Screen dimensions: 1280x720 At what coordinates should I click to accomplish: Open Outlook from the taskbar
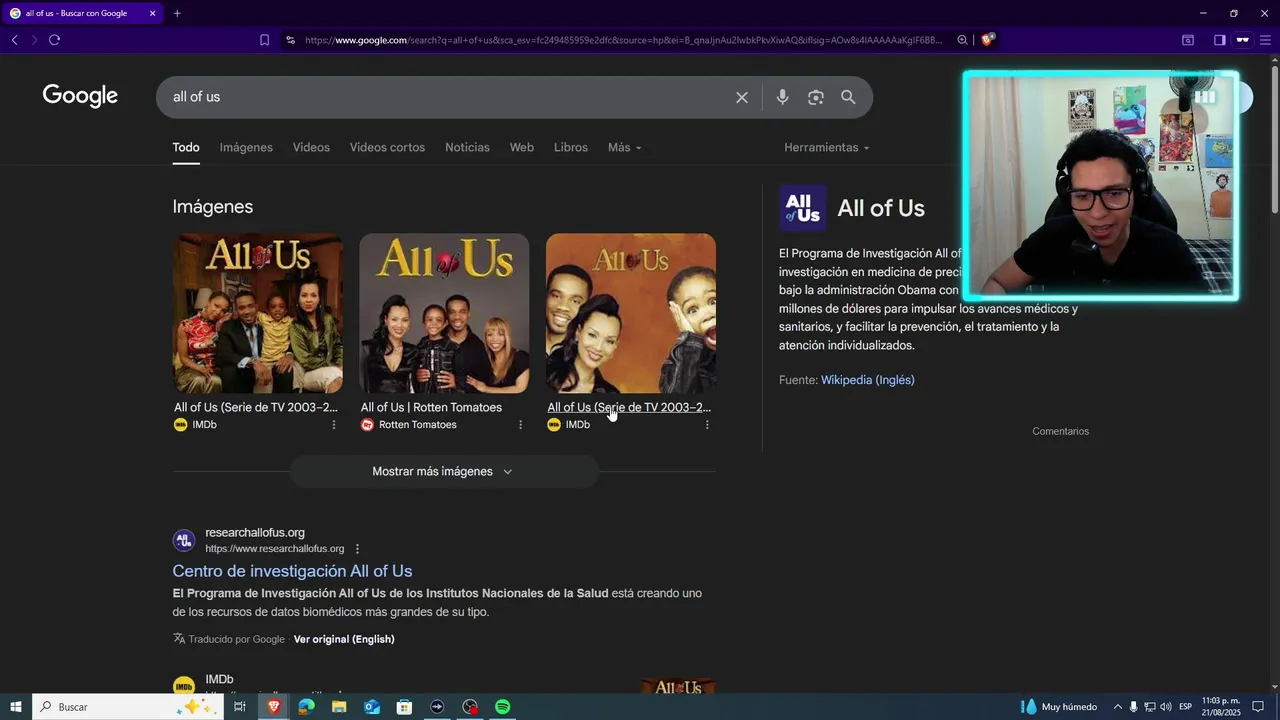[x=372, y=707]
